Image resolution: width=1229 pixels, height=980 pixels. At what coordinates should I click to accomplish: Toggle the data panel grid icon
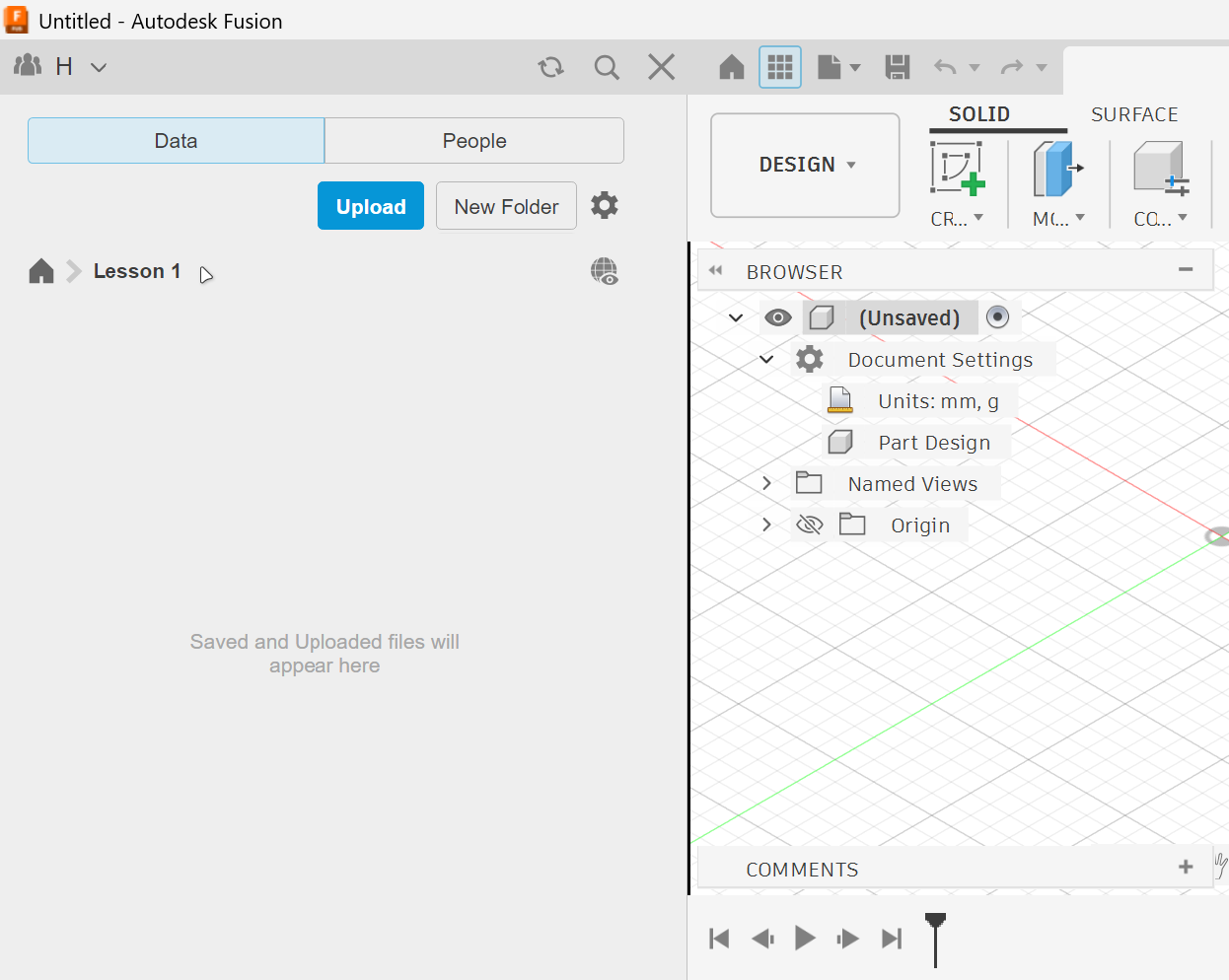(x=780, y=67)
